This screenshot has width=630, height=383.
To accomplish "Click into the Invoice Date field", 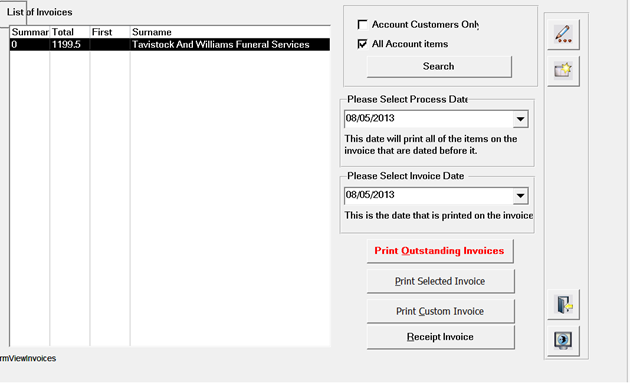I will point(428,195).
